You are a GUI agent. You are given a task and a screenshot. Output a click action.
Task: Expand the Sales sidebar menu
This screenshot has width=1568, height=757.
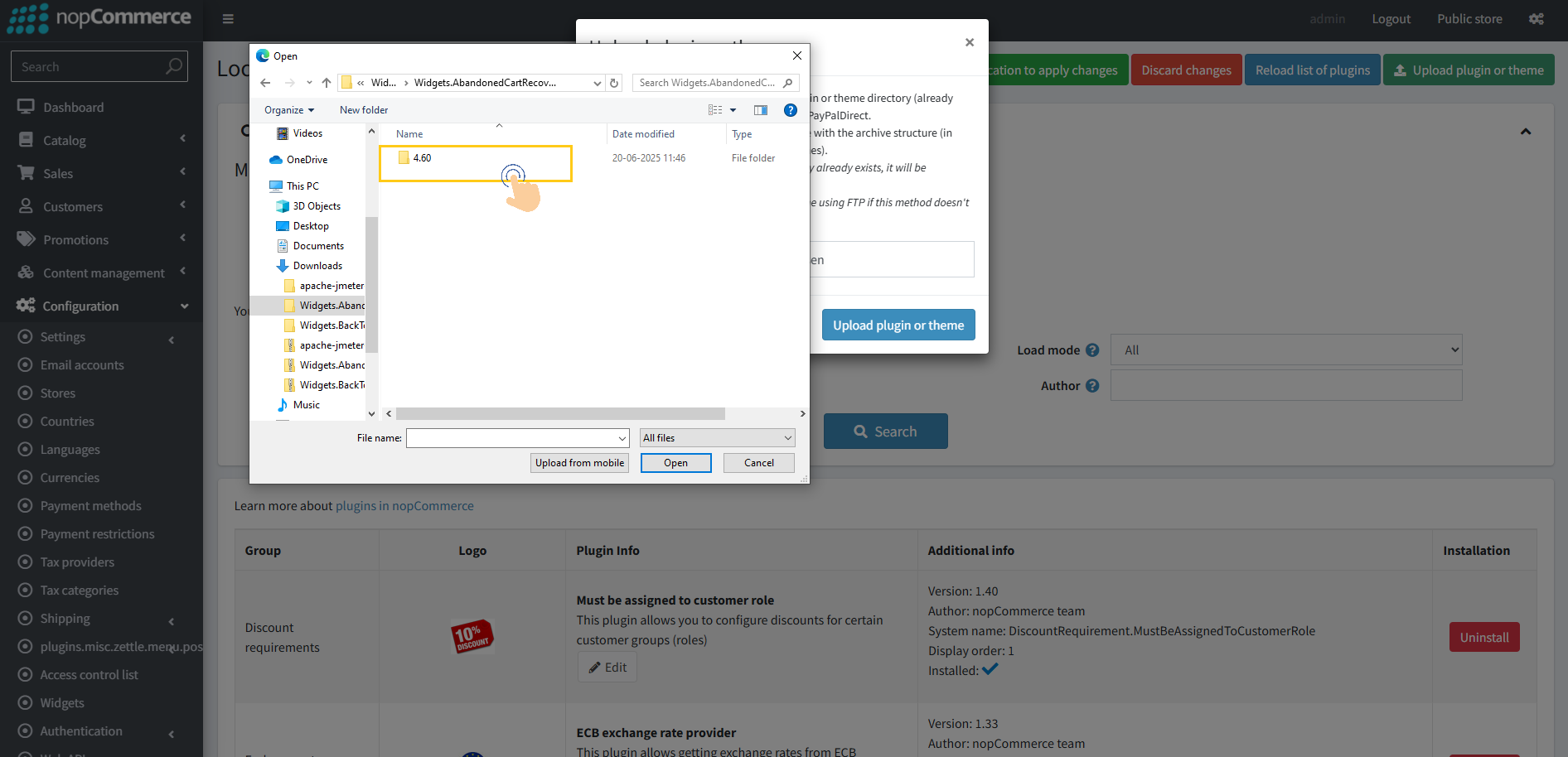click(x=101, y=174)
